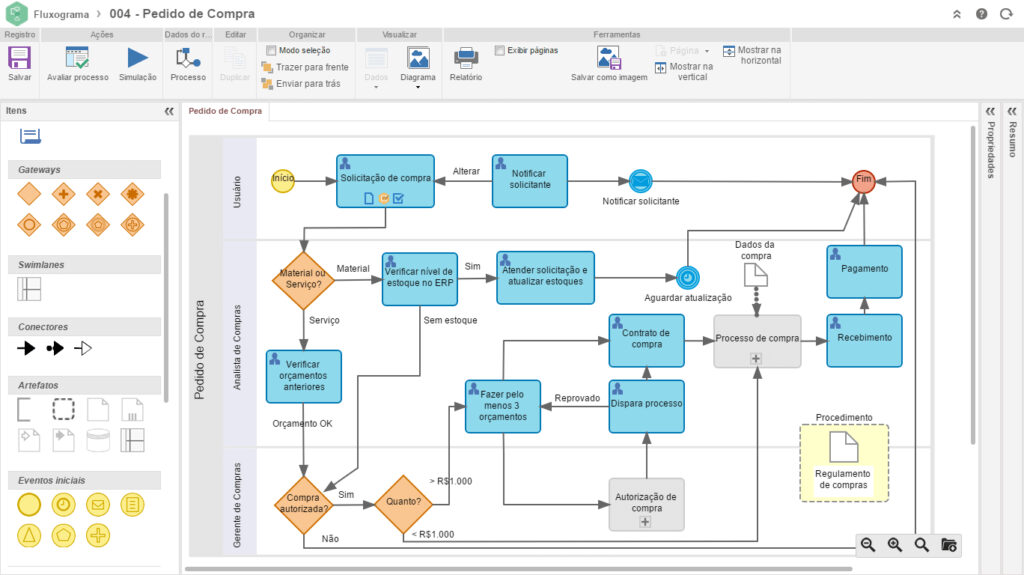Enable the Modo seleção checkbox
This screenshot has width=1024, height=575.
coord(271,50)
